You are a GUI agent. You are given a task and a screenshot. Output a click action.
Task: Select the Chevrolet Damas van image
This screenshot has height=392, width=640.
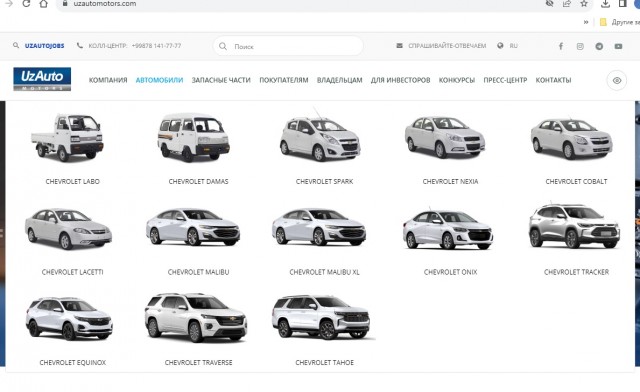(x=193, y=137)
